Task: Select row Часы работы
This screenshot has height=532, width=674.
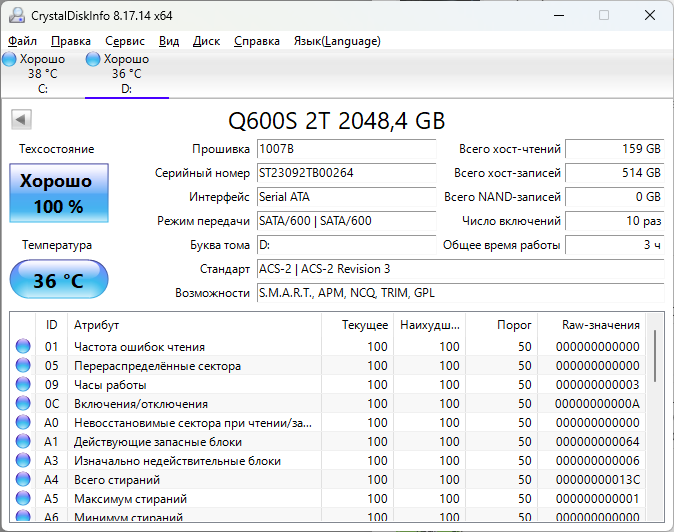Action: [328, 384]
